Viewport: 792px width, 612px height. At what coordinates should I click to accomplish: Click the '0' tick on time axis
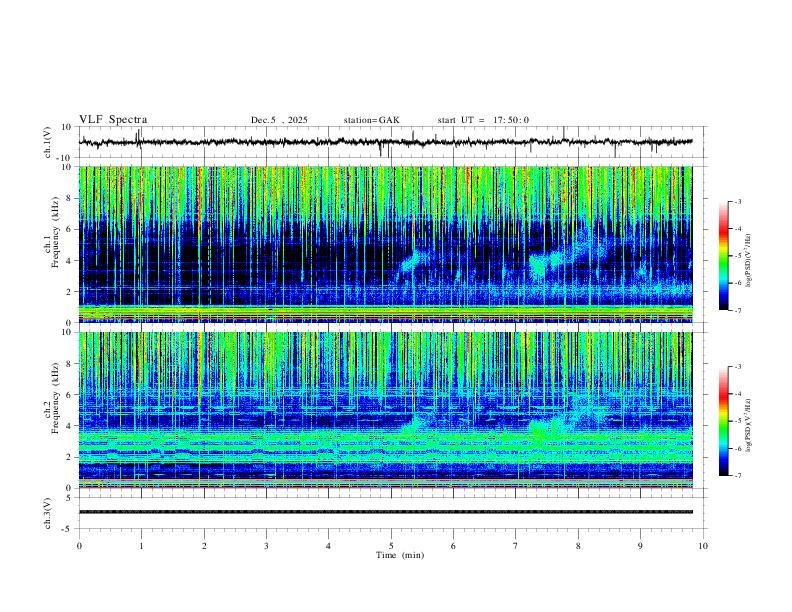[x=79, y=546]
